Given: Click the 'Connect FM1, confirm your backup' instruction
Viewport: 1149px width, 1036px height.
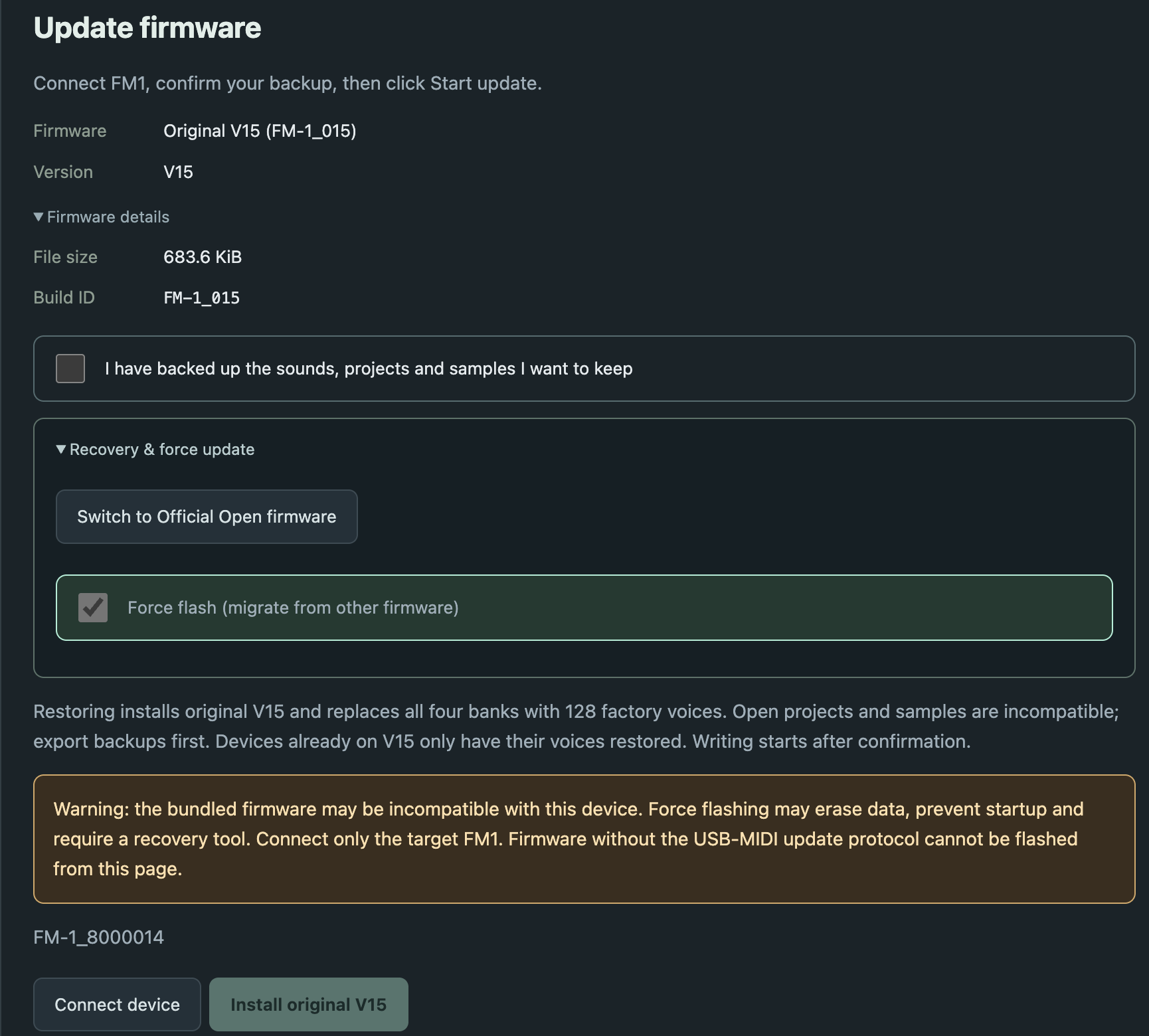Looking at the screenshot, I should pyautogui.click(x=288, y=83).
